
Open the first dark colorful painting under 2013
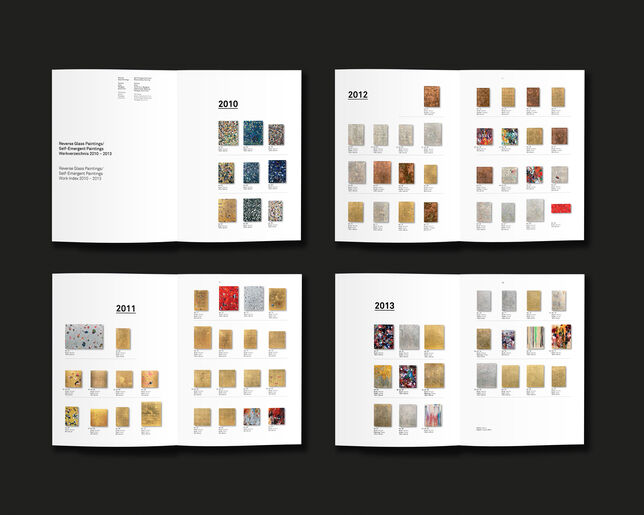[384, 337]
